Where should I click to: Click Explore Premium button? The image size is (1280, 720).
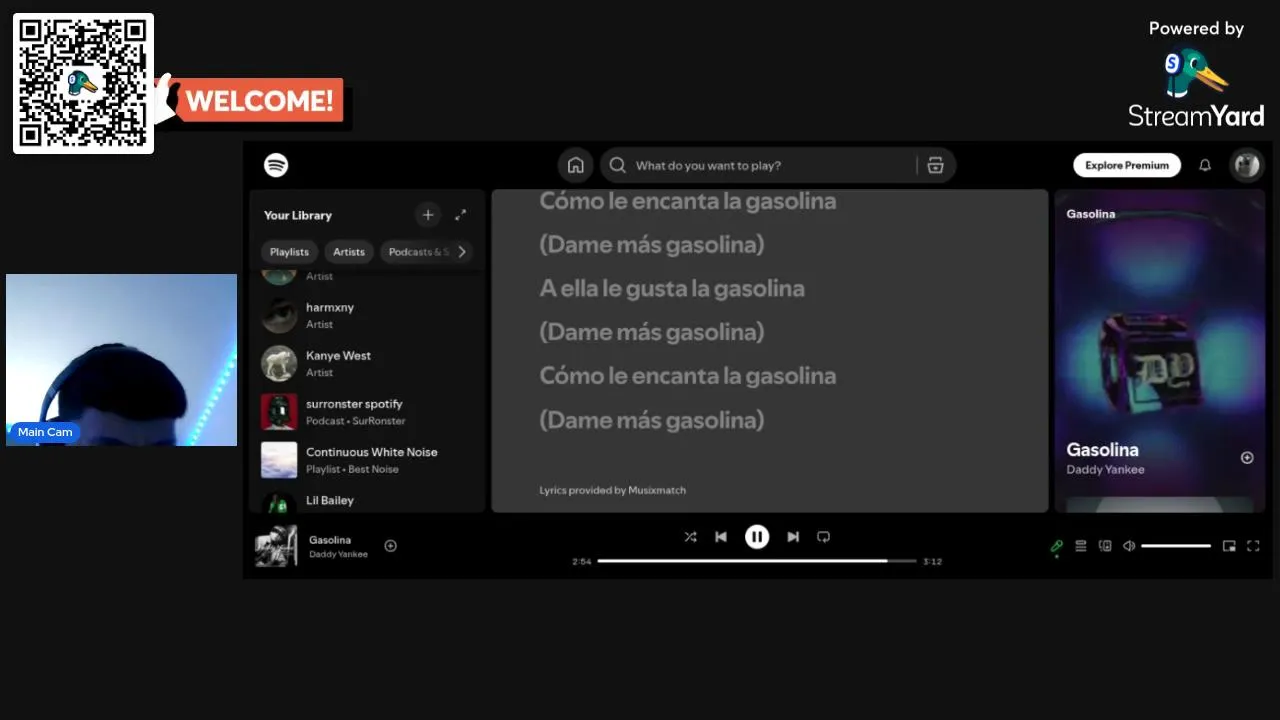coord(1127,165)
